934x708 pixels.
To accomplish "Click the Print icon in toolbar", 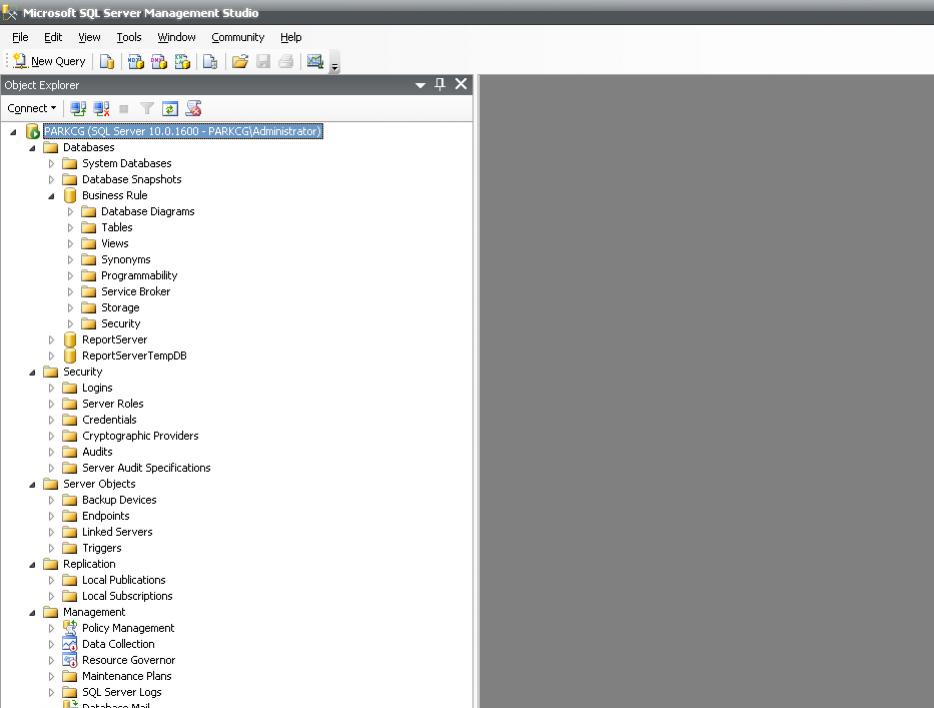I will 286,61.
